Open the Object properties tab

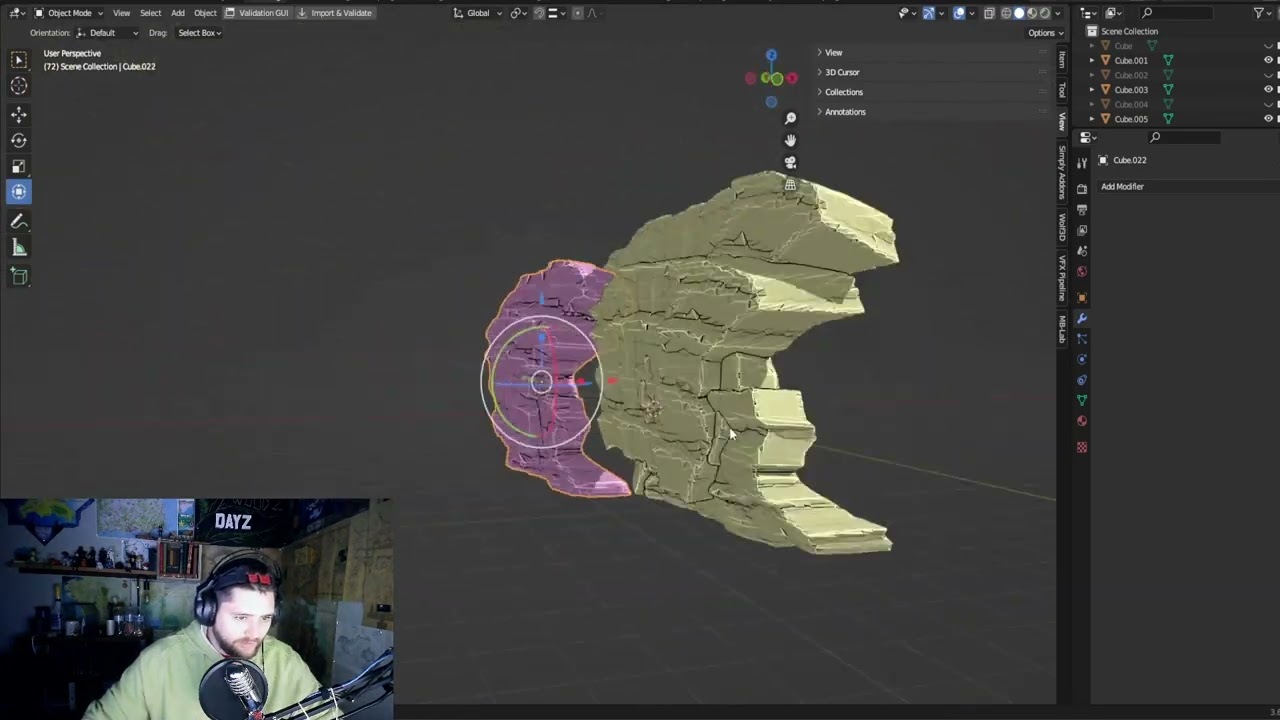[x=1082, y=298]
